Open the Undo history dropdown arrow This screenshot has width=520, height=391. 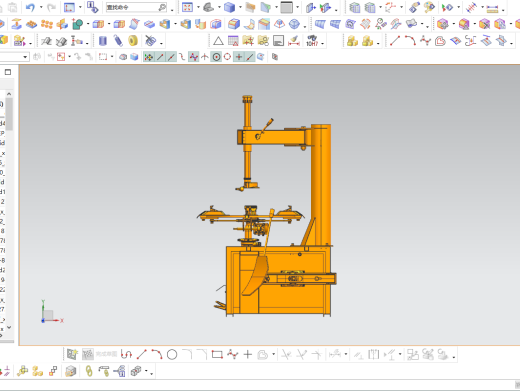pyautogui.click(x=41, y=7)
